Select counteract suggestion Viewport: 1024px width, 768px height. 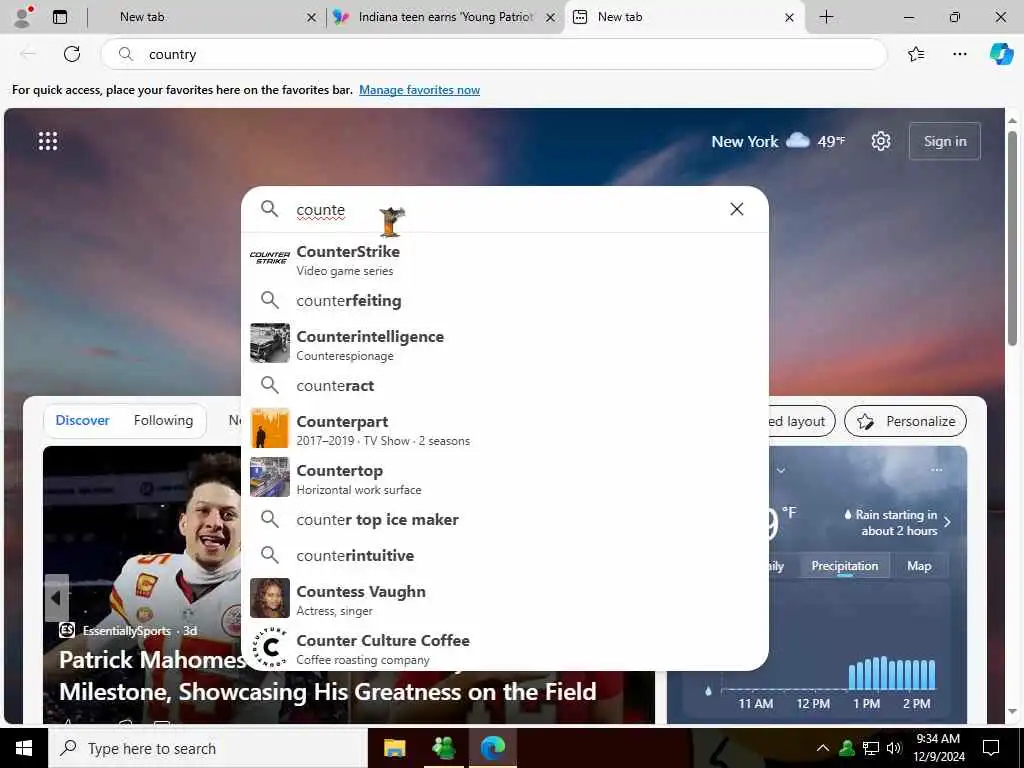pos(505,385)
